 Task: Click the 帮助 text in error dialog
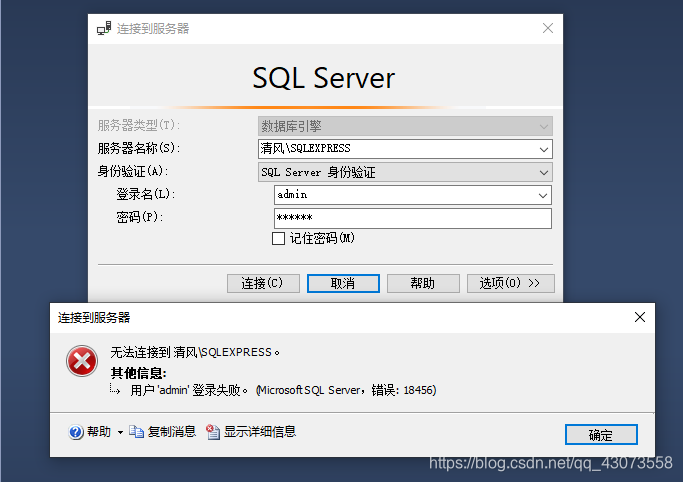pos(99,432)
